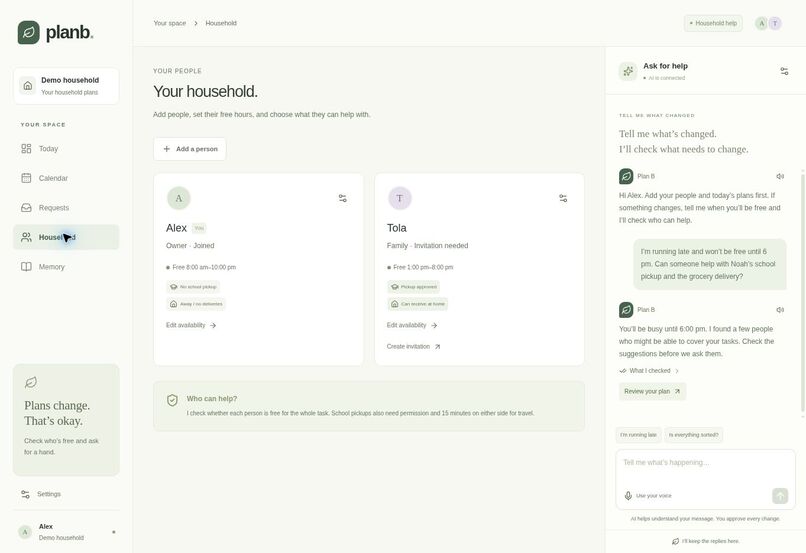Screen dimensions: 806x553
Task: Click the You badge beside Alex
Action: click(x=199, y=228)
